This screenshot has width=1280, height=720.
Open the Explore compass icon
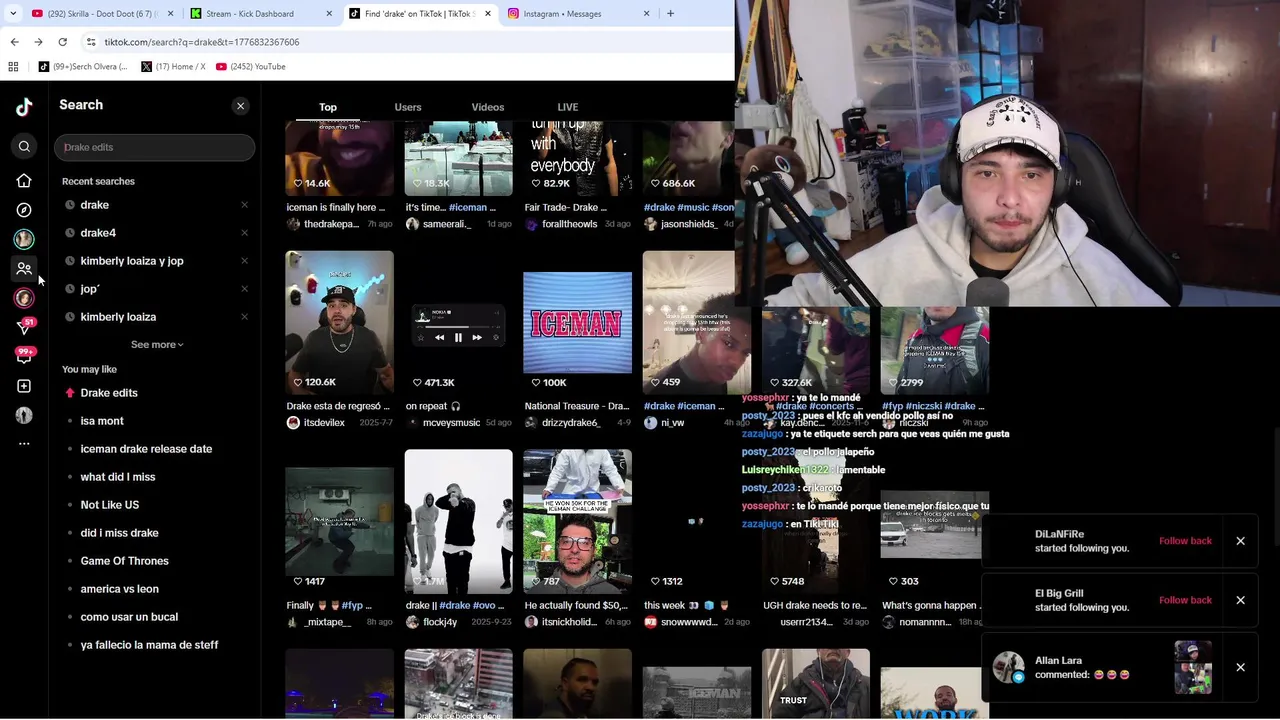point(24,210)
